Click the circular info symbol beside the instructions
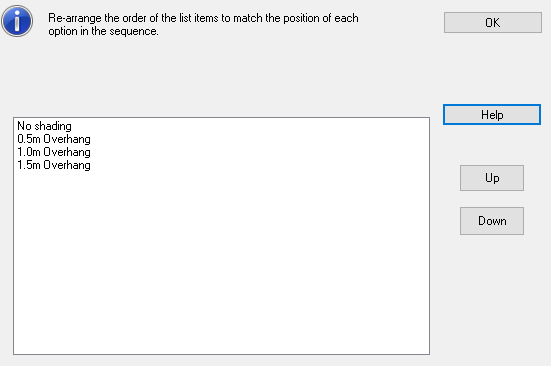 17,21
